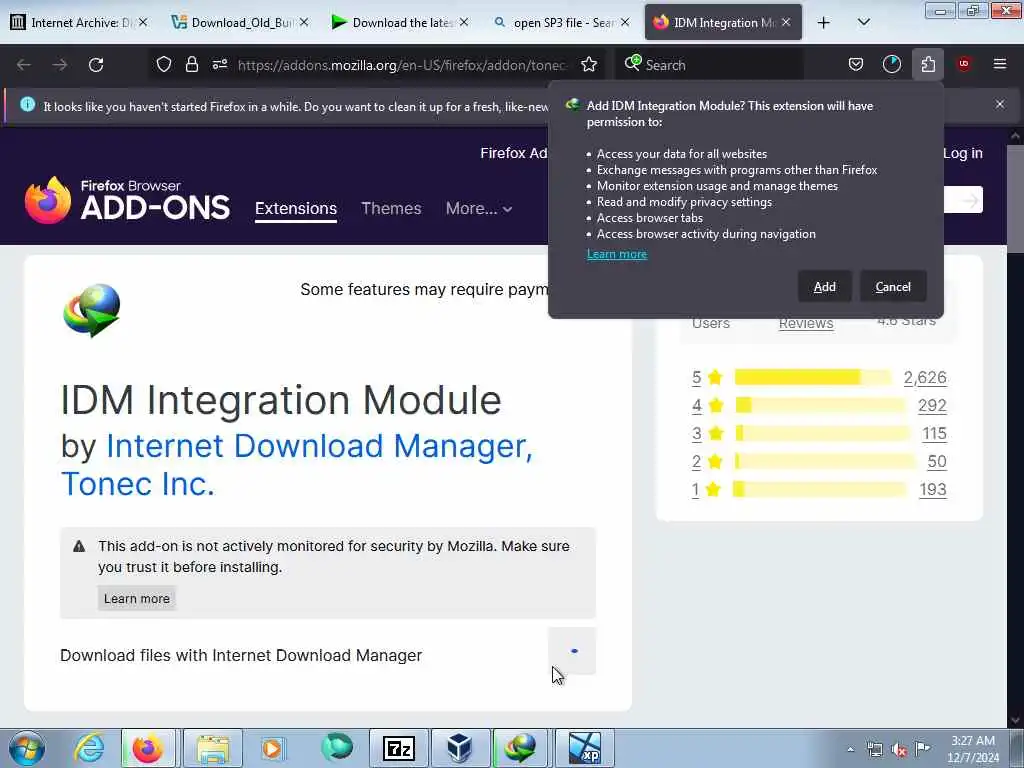Open 1 star reviews count 193
Screen dimensions: 1024x768
coord(933,490)
